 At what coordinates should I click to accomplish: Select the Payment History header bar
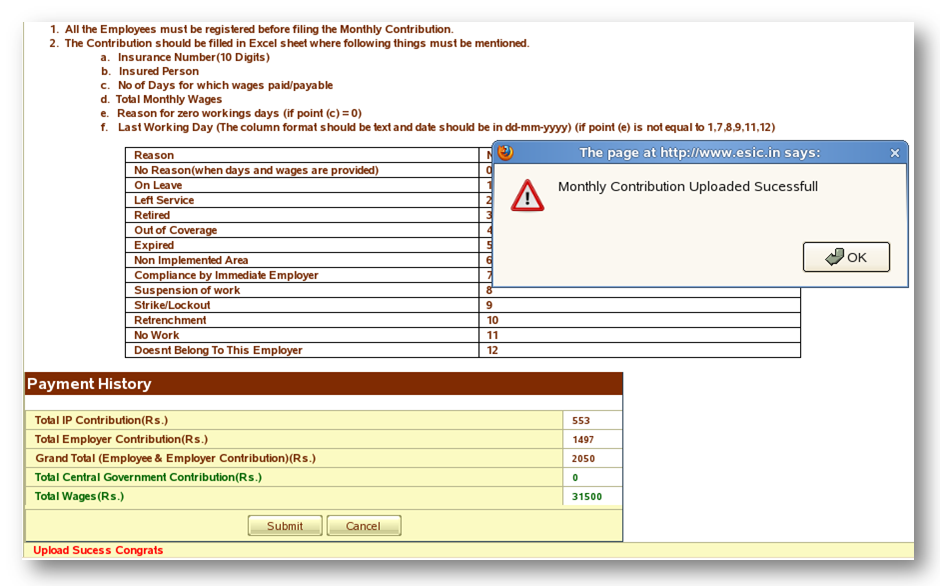pyautogui.click(x=90, y=384)
